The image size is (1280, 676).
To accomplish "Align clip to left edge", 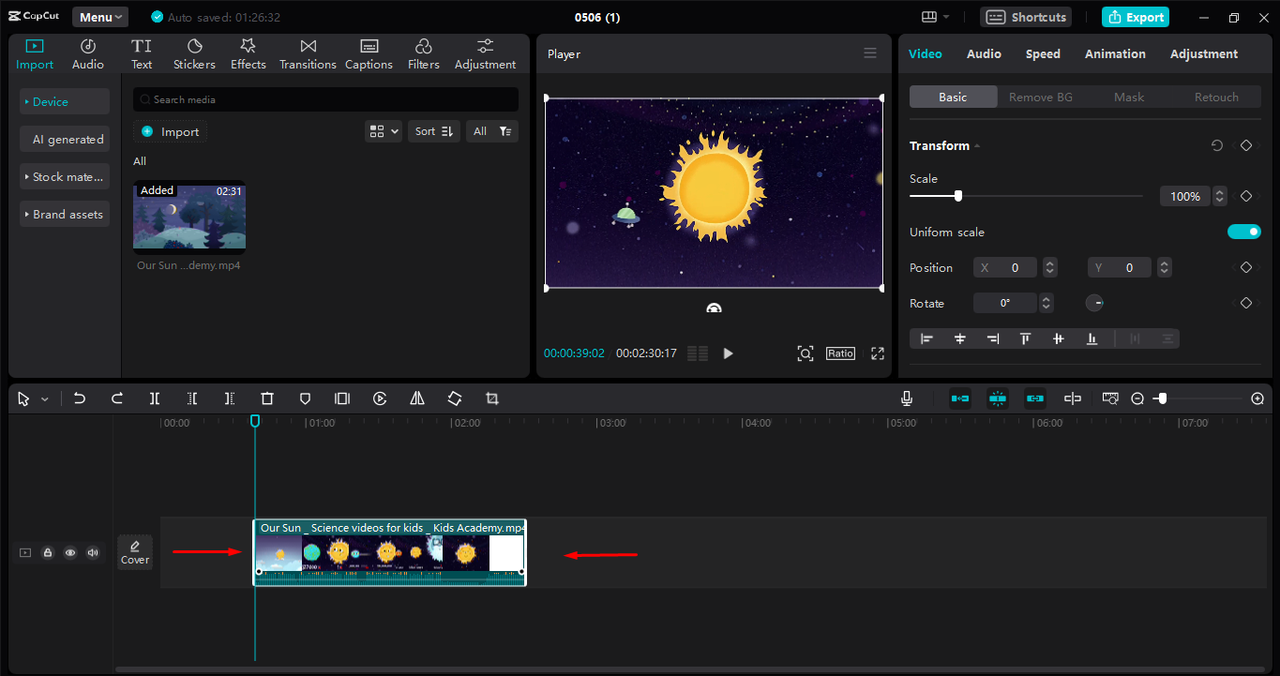I will pyautogui.click(x=927, y=339).
